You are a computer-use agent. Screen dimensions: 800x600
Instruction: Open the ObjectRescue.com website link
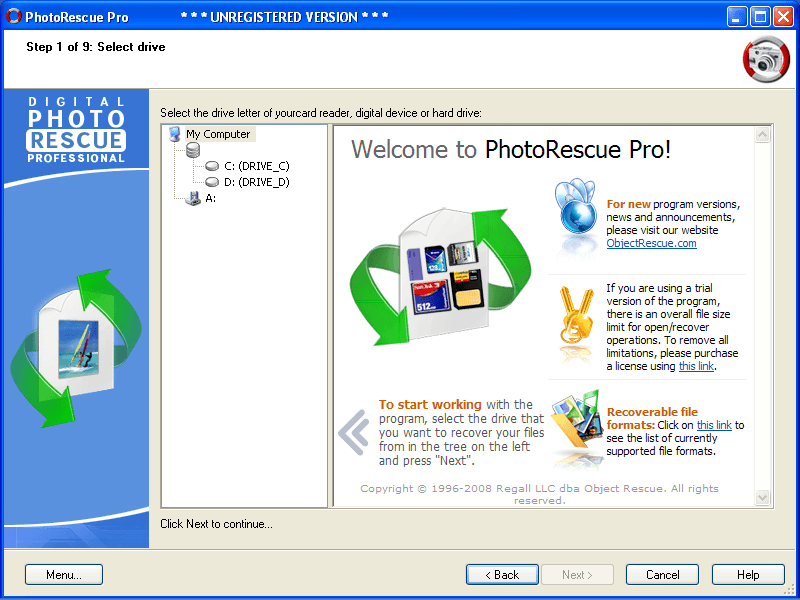tap(651, 243)
